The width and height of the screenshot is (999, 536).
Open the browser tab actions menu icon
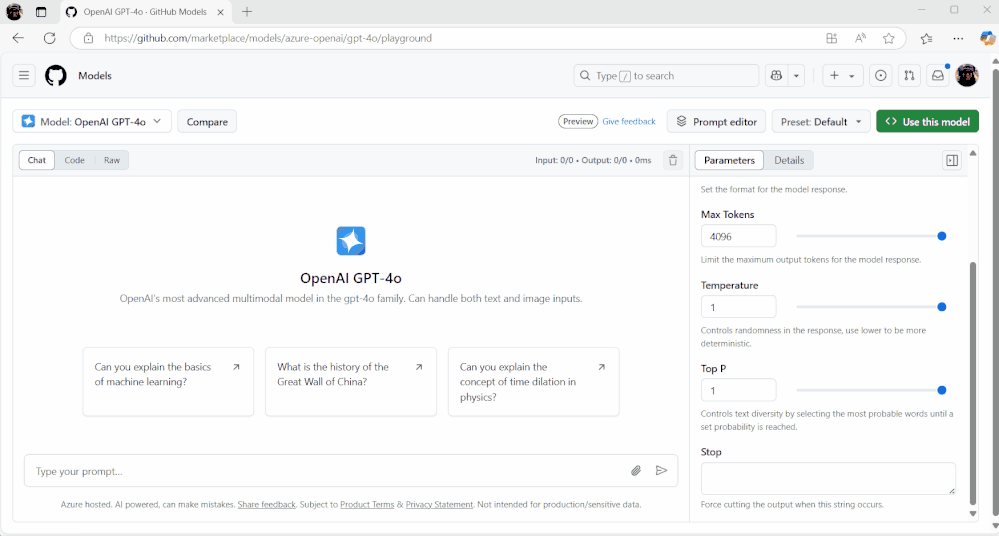coord(41,12)
